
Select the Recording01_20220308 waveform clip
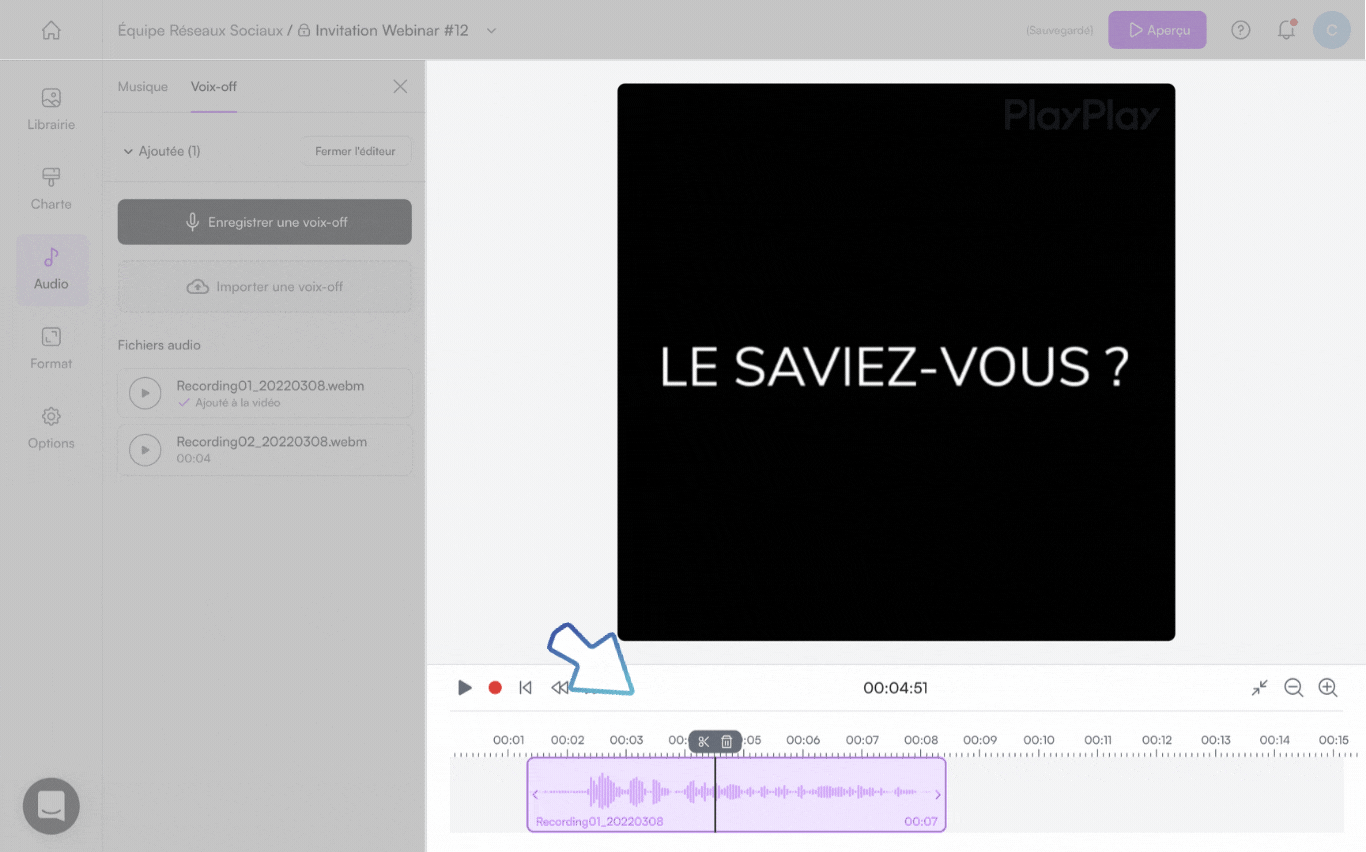coord(736,794)
